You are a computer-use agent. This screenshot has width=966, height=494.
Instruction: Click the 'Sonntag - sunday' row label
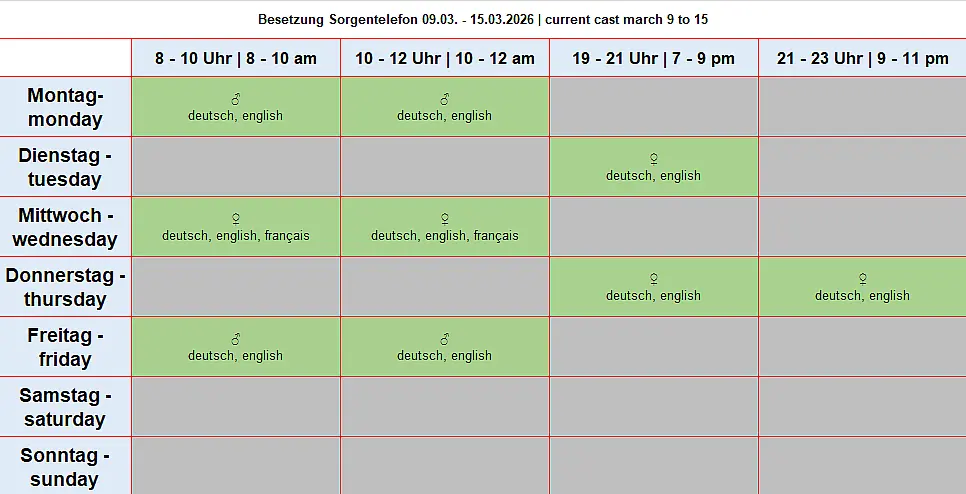pyautogui.click(x=65, y=467)
